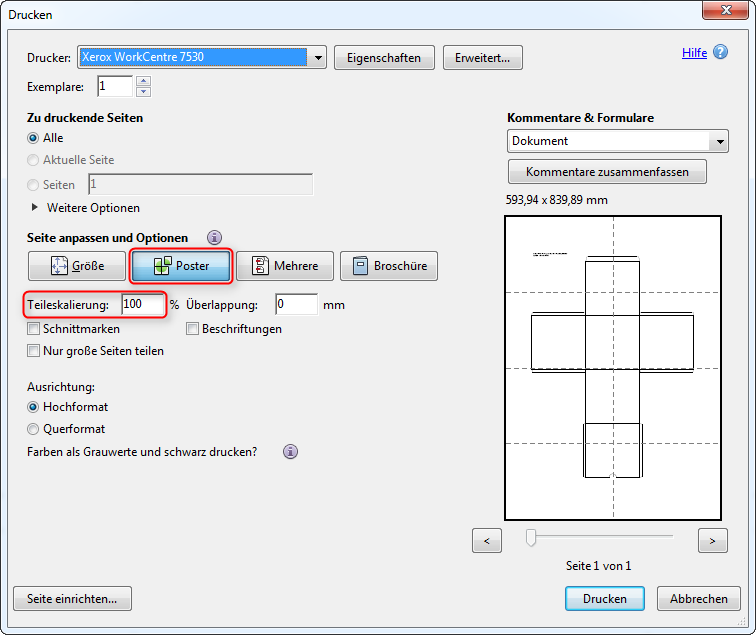Screen dimensions: 756x635
Task: Click the Drucken button to print
Action: 605,599
